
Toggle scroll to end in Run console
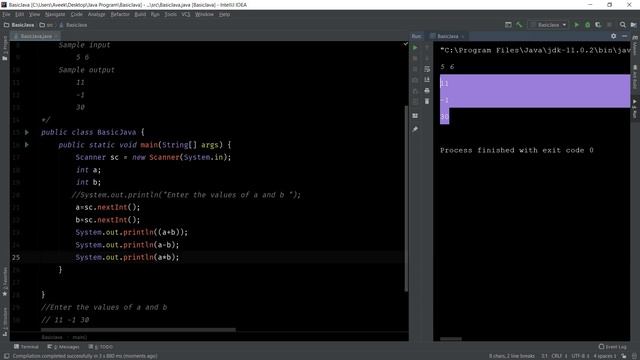point(427,80)
